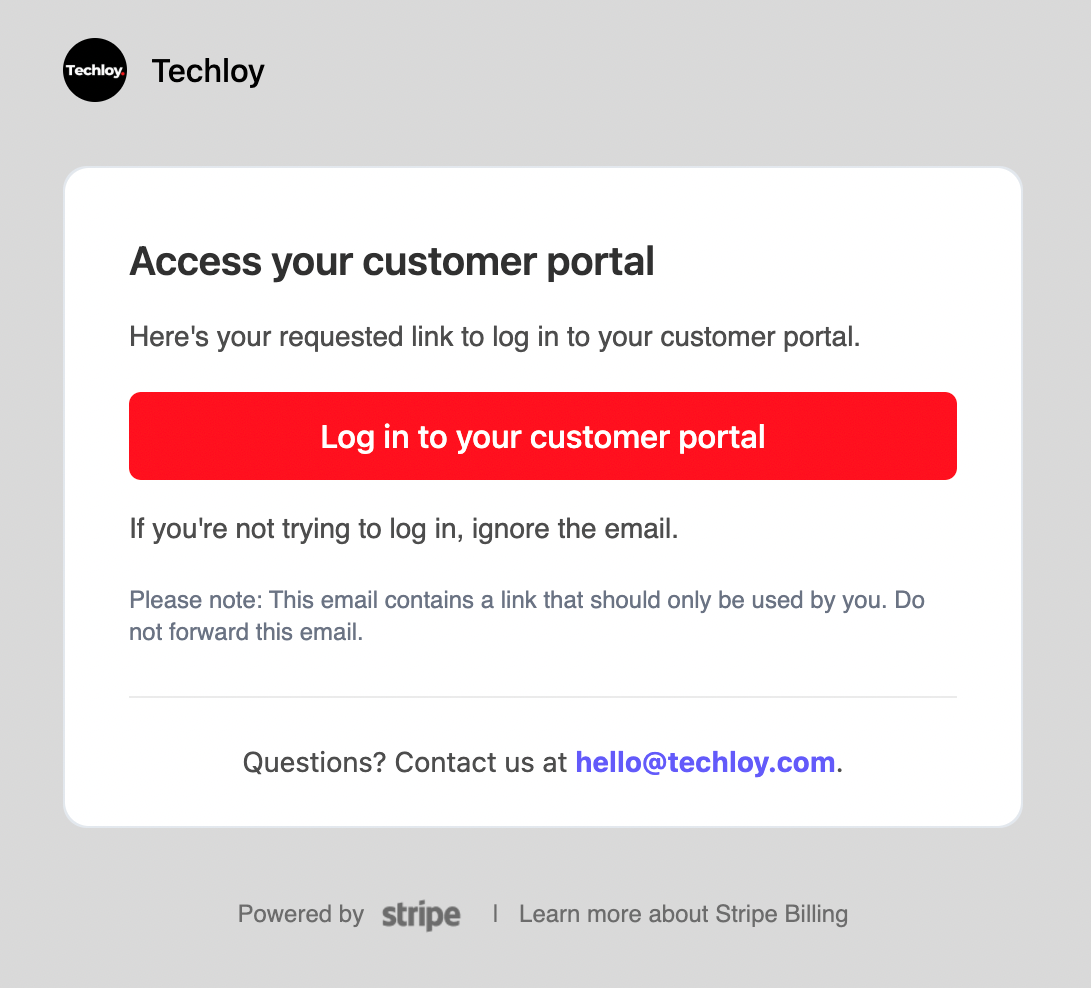This screenshot has width=1091, height=988.
Task: Click the Stripe logo in the footer
Action: [x=421, y=915]
